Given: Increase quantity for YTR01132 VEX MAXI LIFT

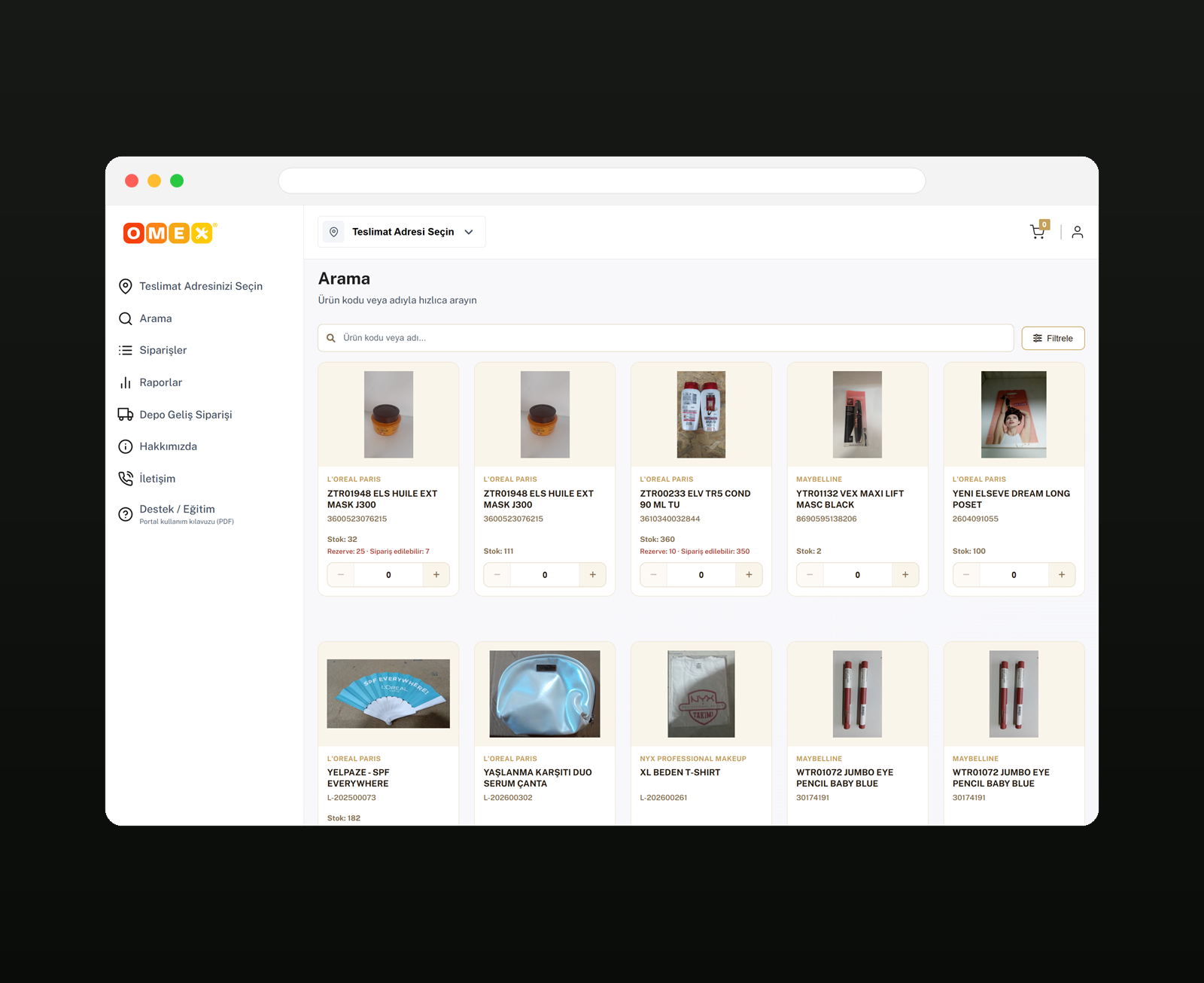Looking at the screenshot, I should pyautogui.click(x=905, y=575).
